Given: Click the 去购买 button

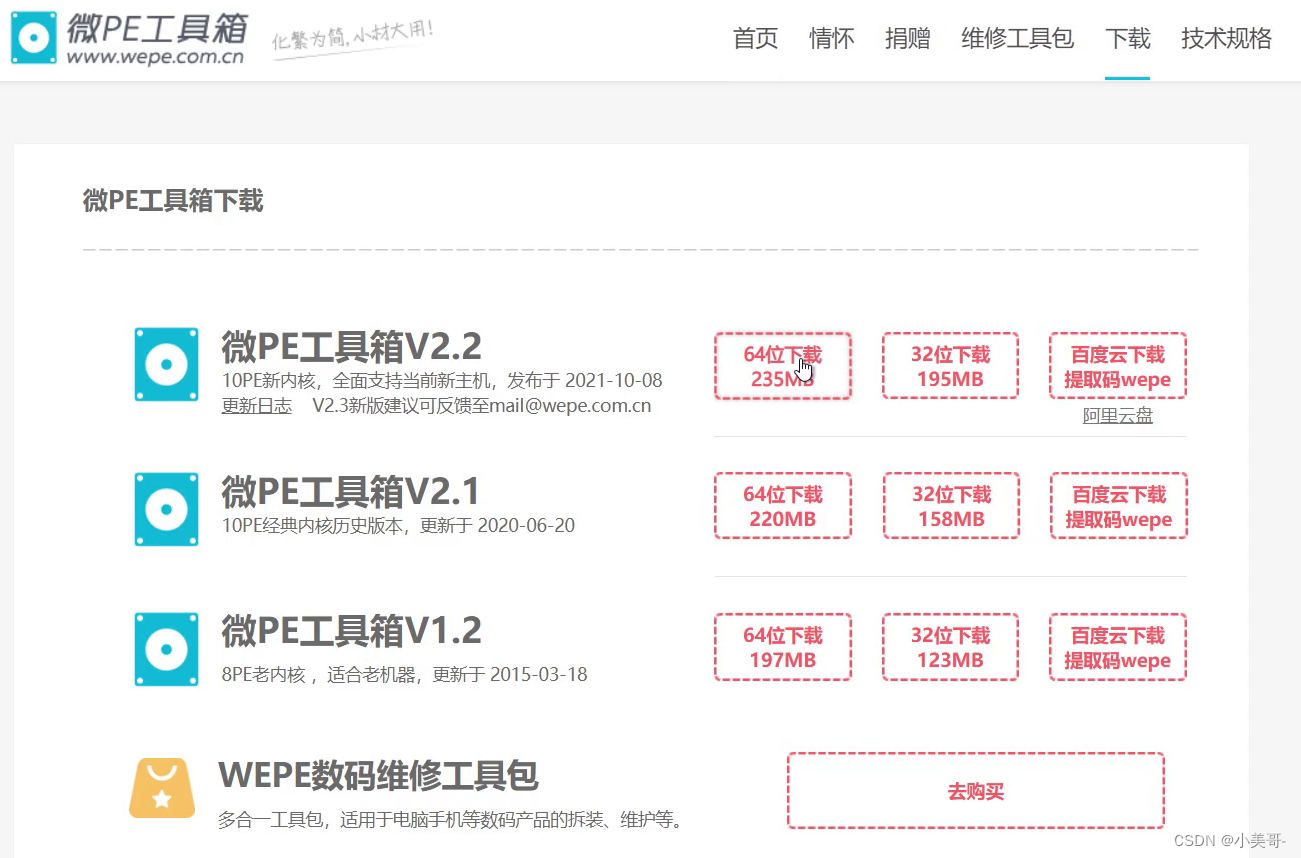Looking at the screenshot, I should (x=976, y=791).
